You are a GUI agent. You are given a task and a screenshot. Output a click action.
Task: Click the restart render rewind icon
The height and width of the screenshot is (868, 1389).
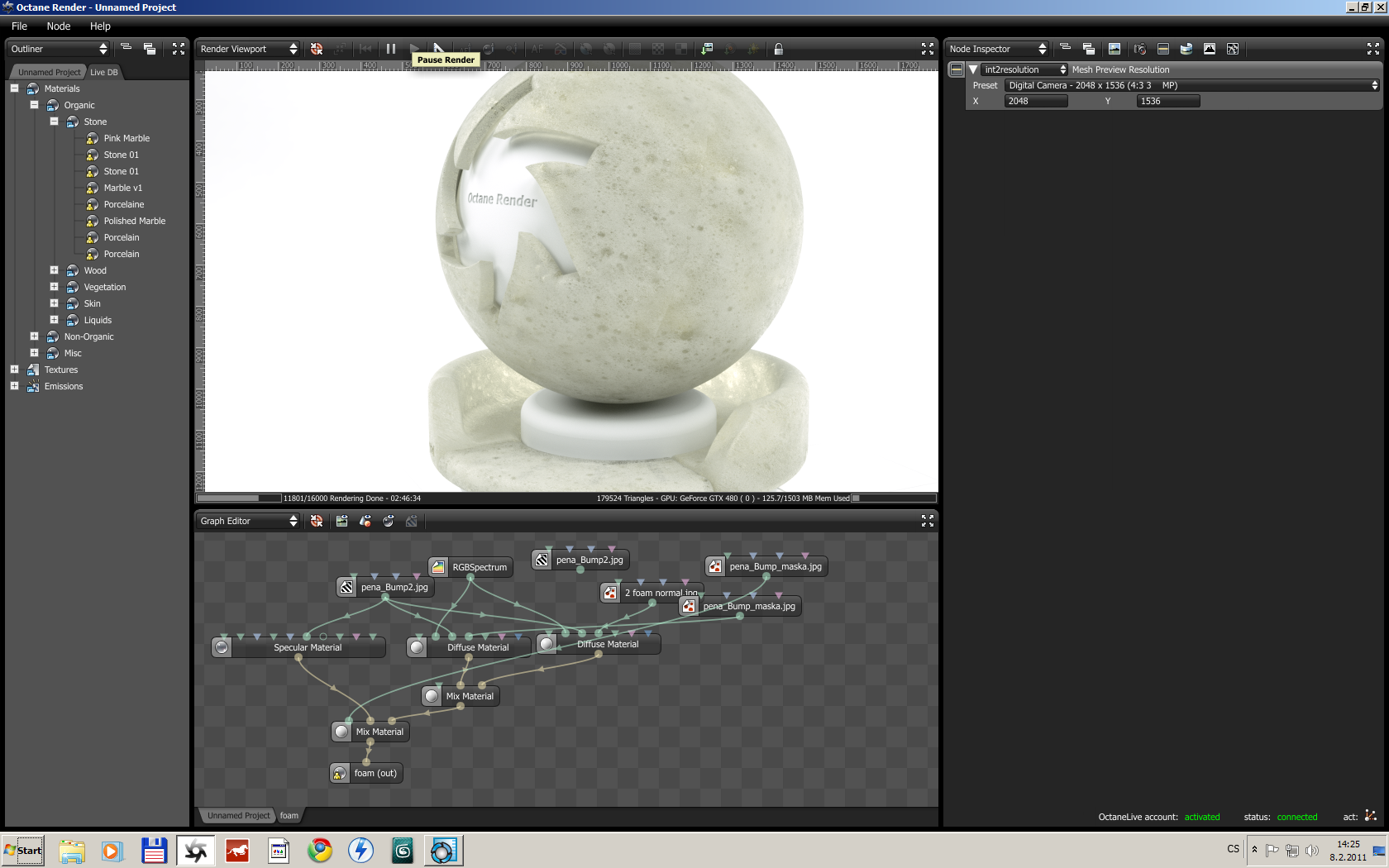366,49
